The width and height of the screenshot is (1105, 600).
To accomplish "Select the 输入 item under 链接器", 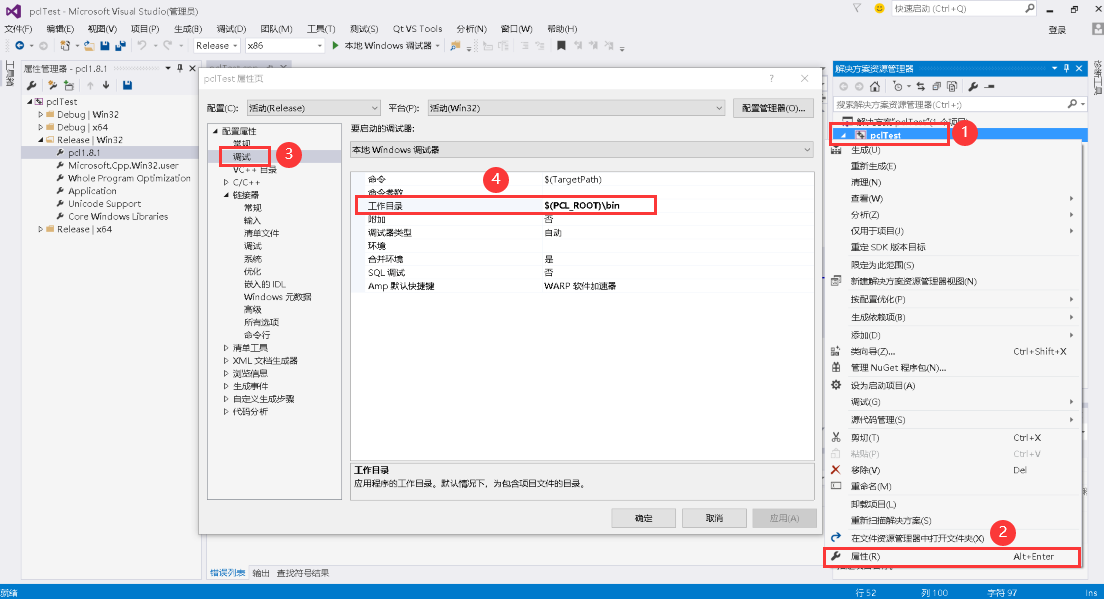I will point(252,221).
